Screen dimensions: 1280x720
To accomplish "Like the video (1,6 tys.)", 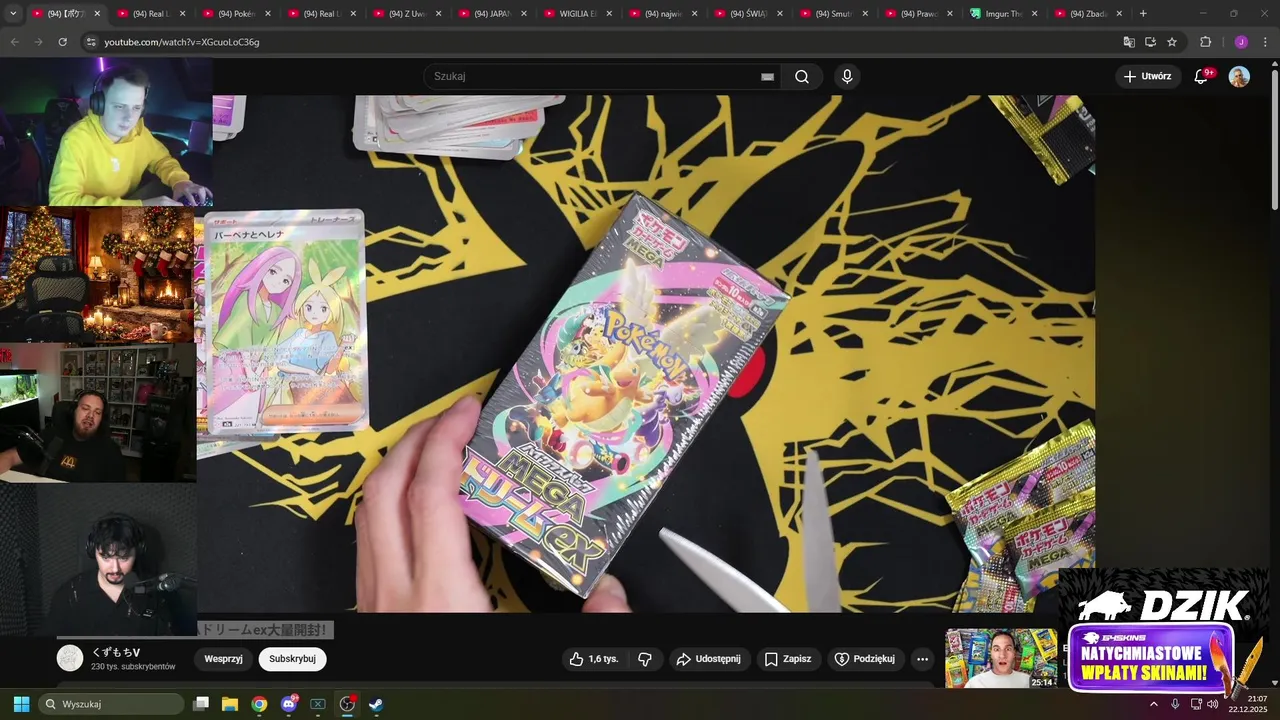I will [x=594, y=659].
